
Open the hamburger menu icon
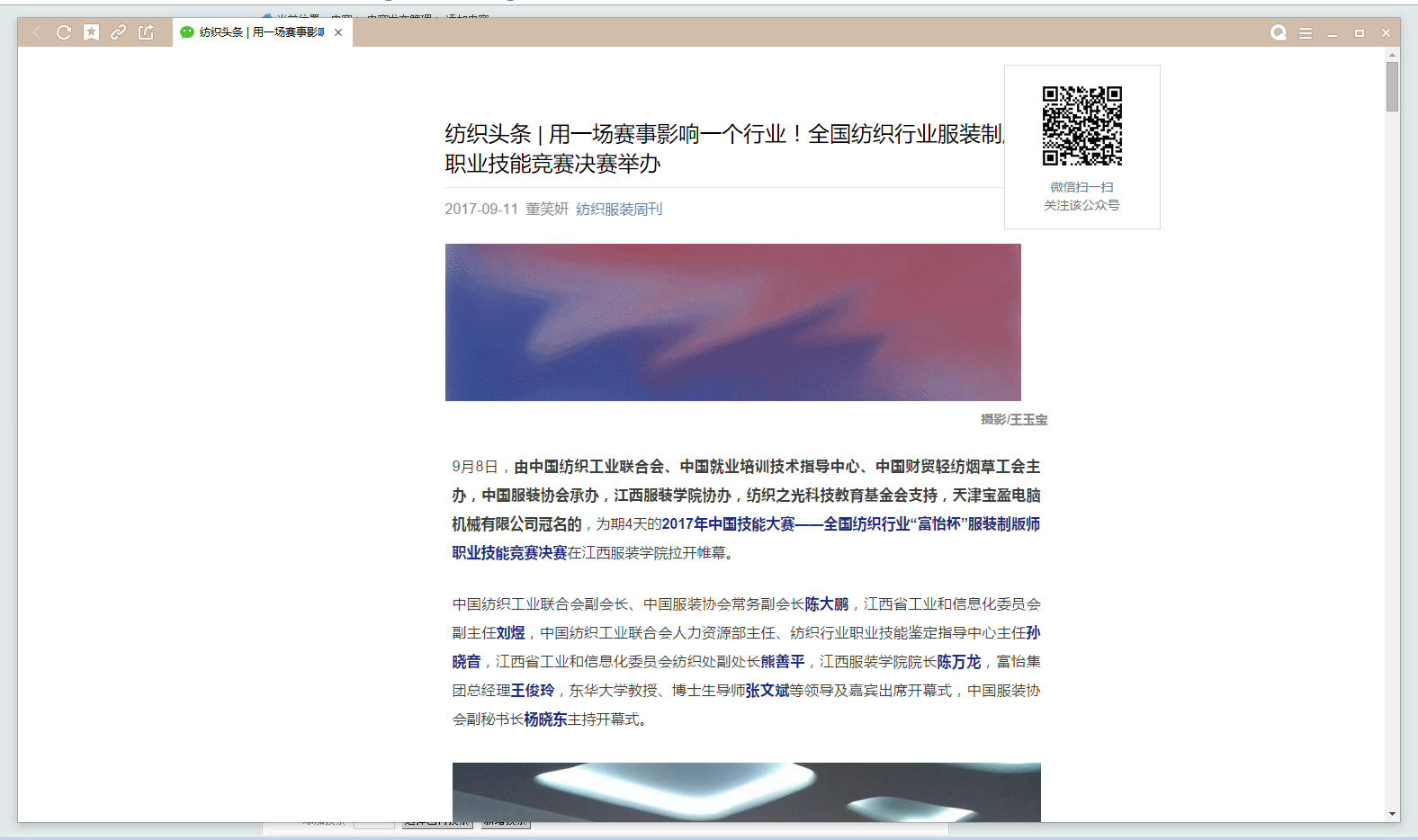click(x=1305, y=33)
